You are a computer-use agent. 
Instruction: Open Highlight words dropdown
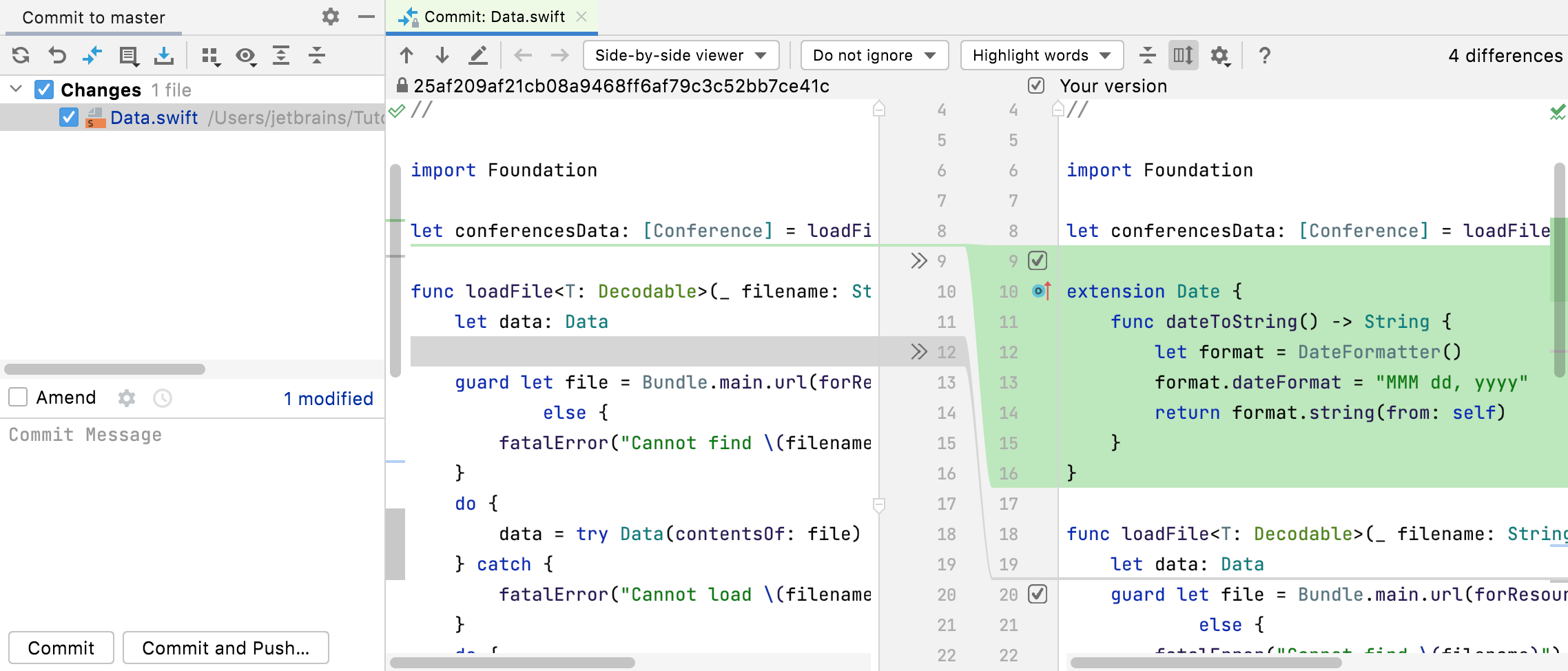point(1042,55)
